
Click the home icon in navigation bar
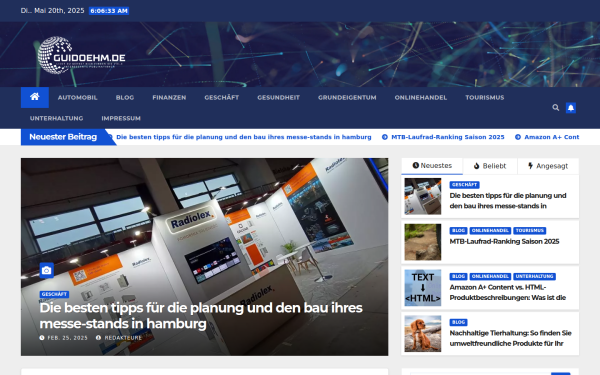click(35, 97)
